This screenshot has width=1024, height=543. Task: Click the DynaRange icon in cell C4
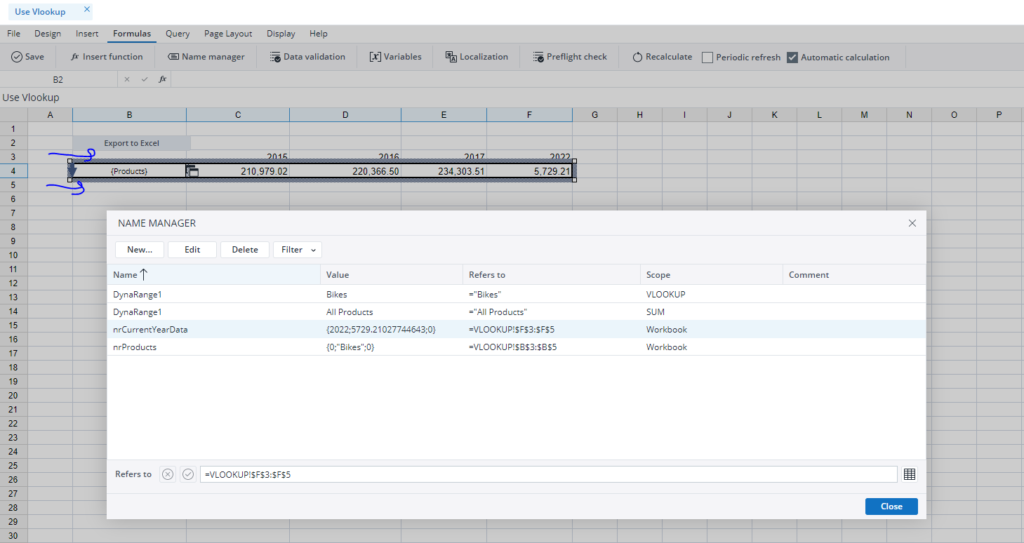click(192, 171)
